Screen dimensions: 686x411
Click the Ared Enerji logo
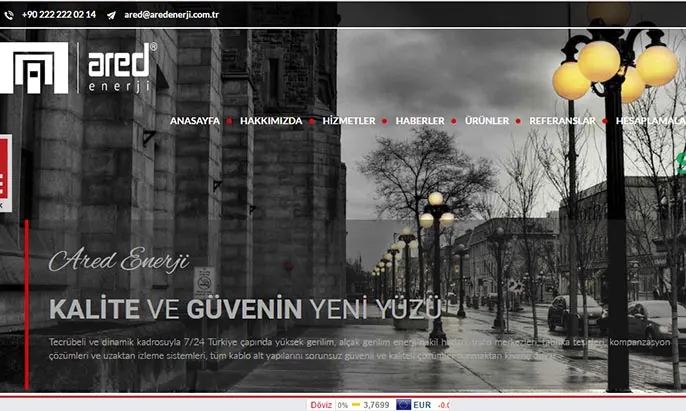click(79, 68)
